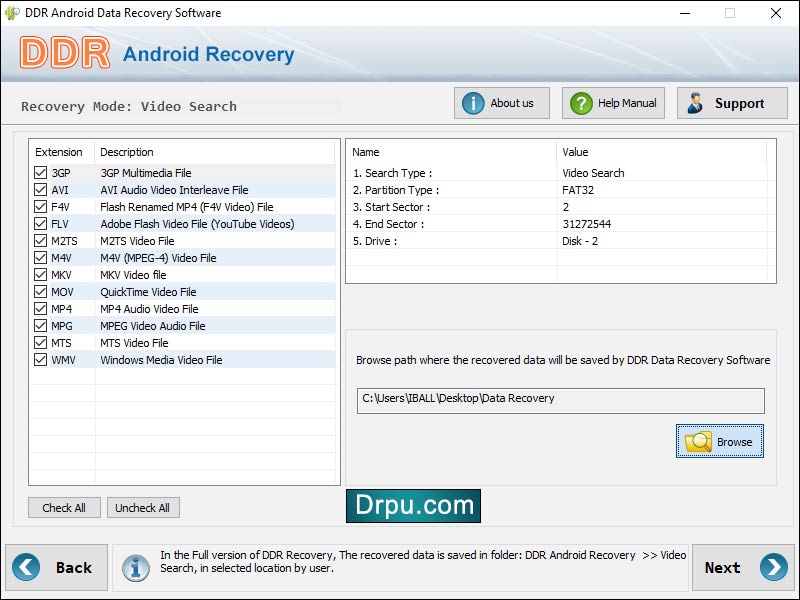Click the Back left arrow icon

[26, 567]
